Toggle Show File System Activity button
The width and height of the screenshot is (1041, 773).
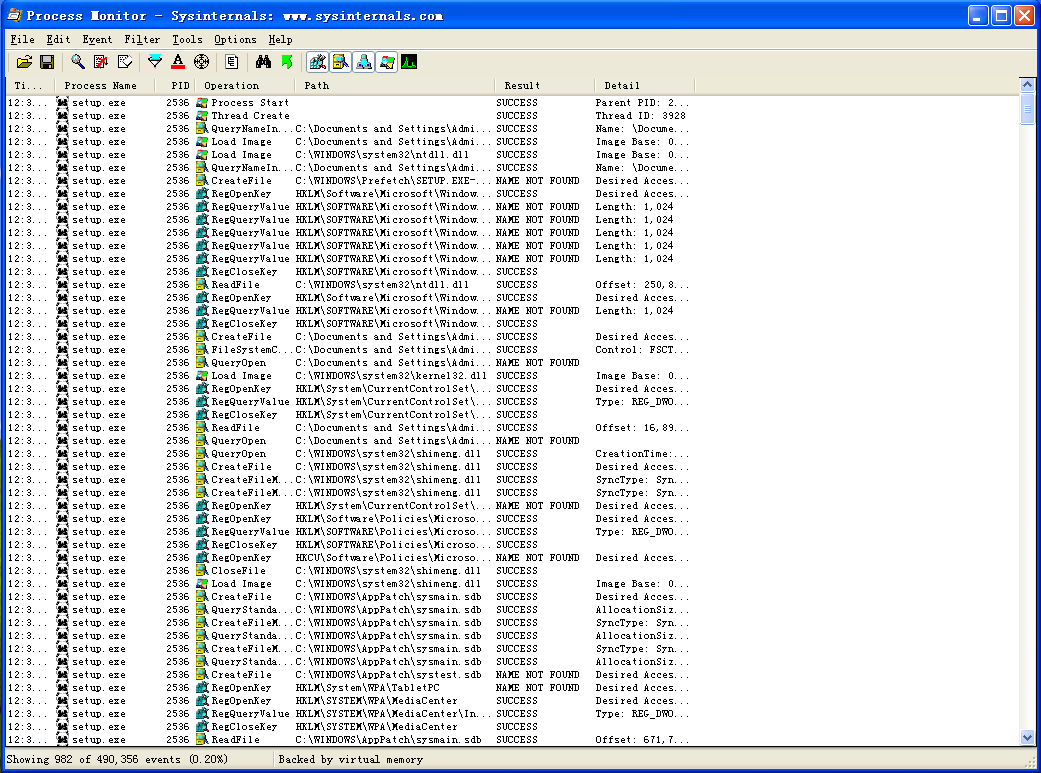pos(341,62)
